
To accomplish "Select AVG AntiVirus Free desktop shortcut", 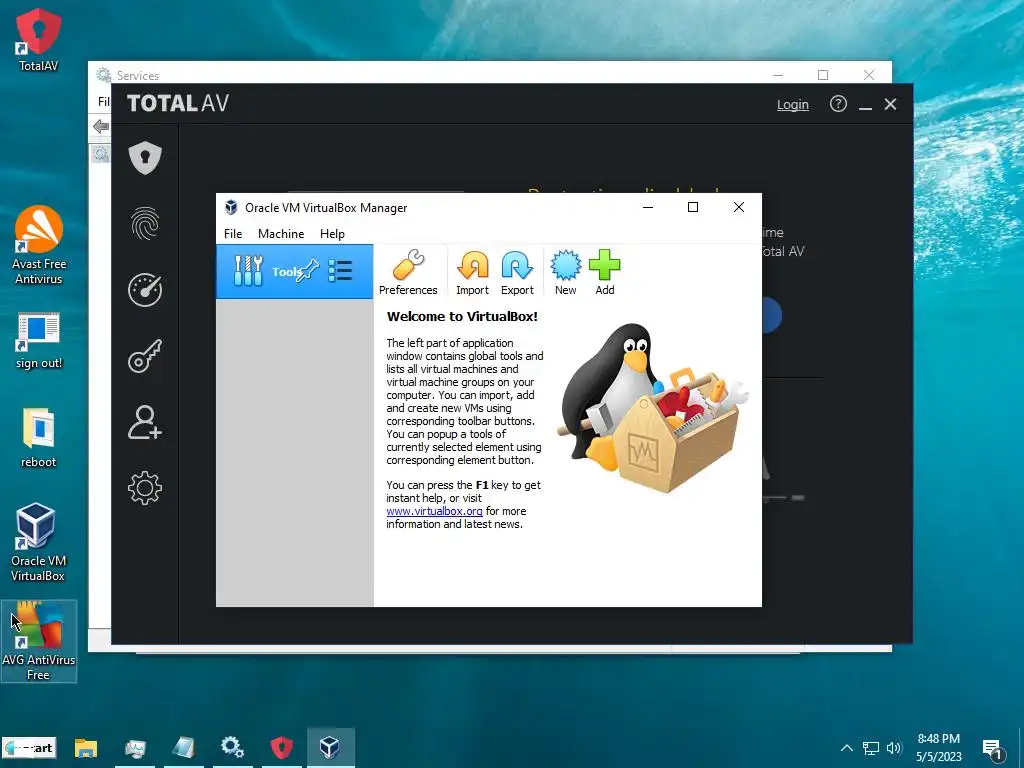I will (39, 641).
